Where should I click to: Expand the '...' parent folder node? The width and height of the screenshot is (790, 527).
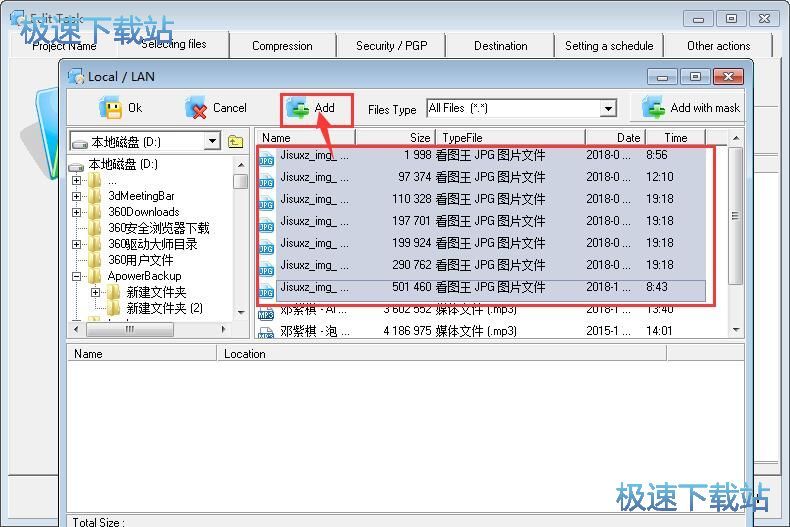coord(77,180)
